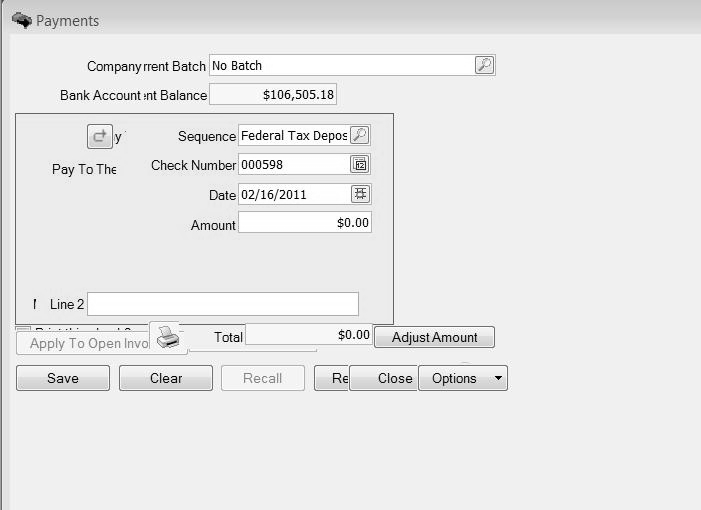Click the printer icon beside Total
This screenshot has height=510, width=701.
[x=168, y=338]
